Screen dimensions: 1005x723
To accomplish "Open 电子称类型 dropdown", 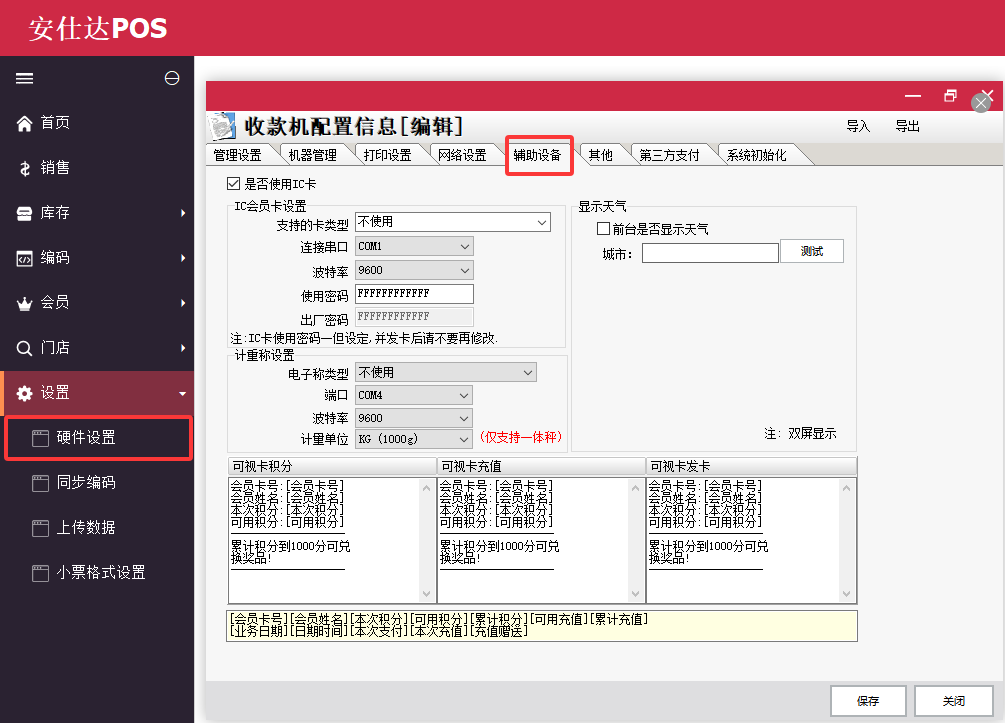I will (x=445, y=372).
